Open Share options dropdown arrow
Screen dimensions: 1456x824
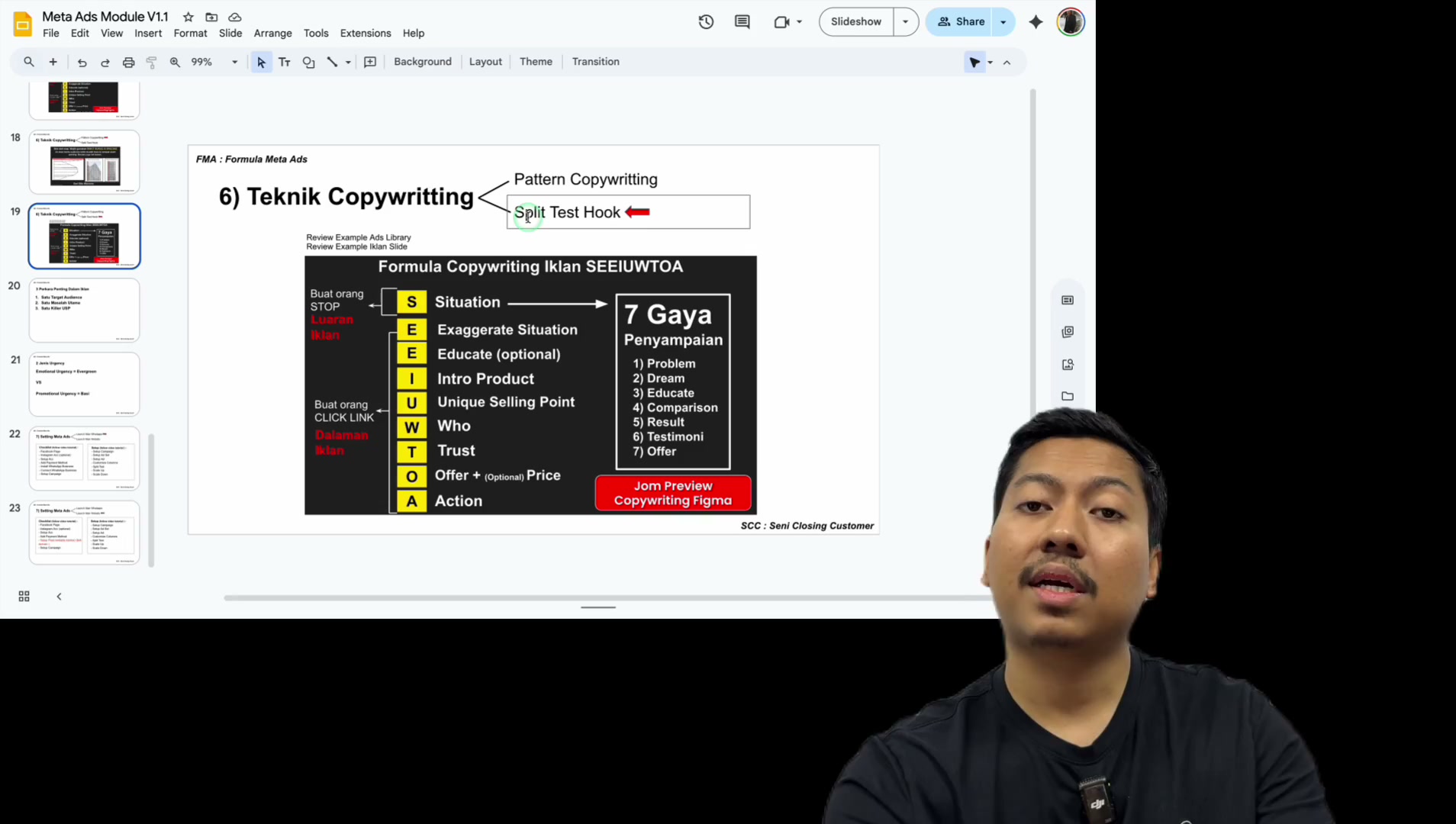point(1003,21)
